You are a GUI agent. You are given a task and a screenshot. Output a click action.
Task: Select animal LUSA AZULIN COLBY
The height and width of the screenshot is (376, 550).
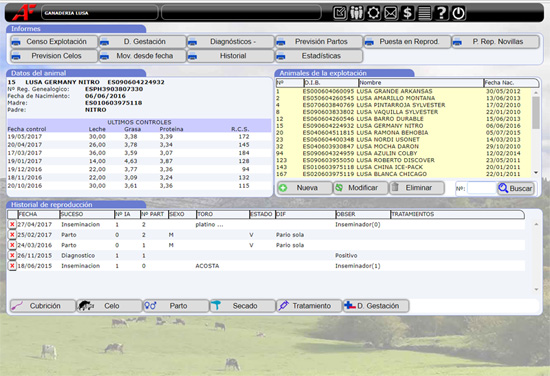(404, 153)
